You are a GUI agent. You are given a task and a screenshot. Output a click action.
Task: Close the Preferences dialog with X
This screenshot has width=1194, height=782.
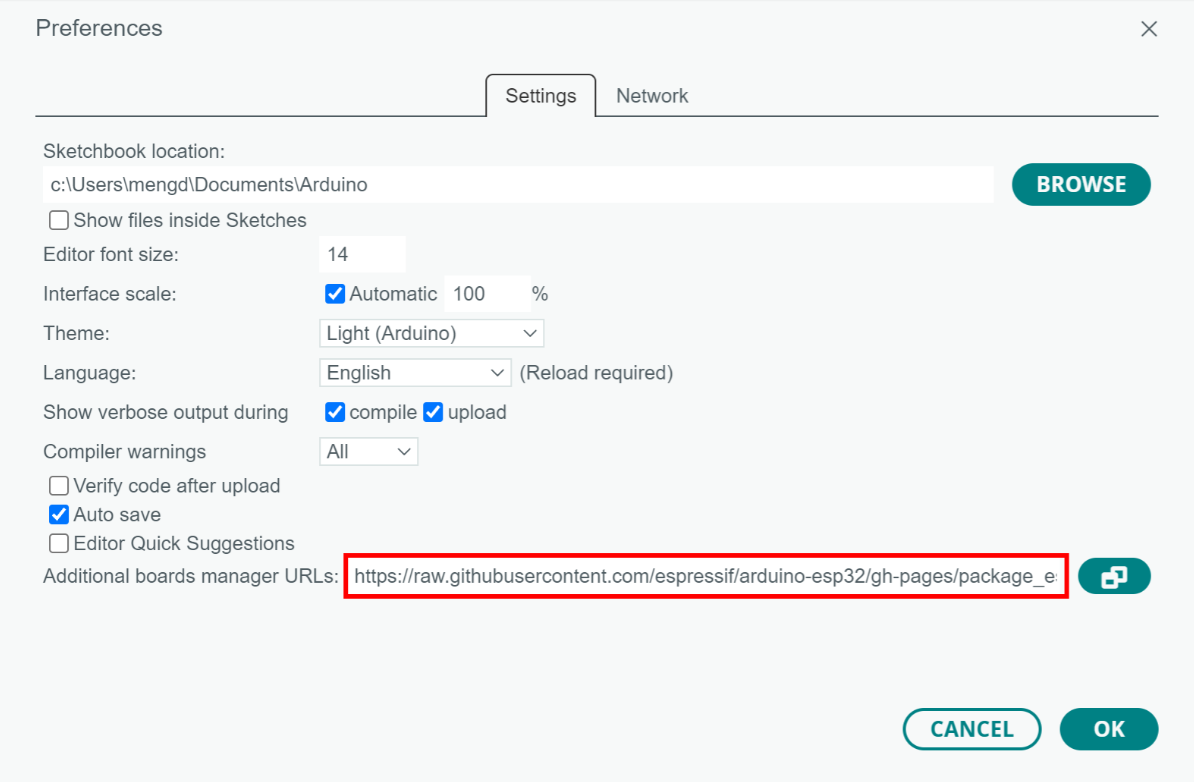(x=1149, y=29)
